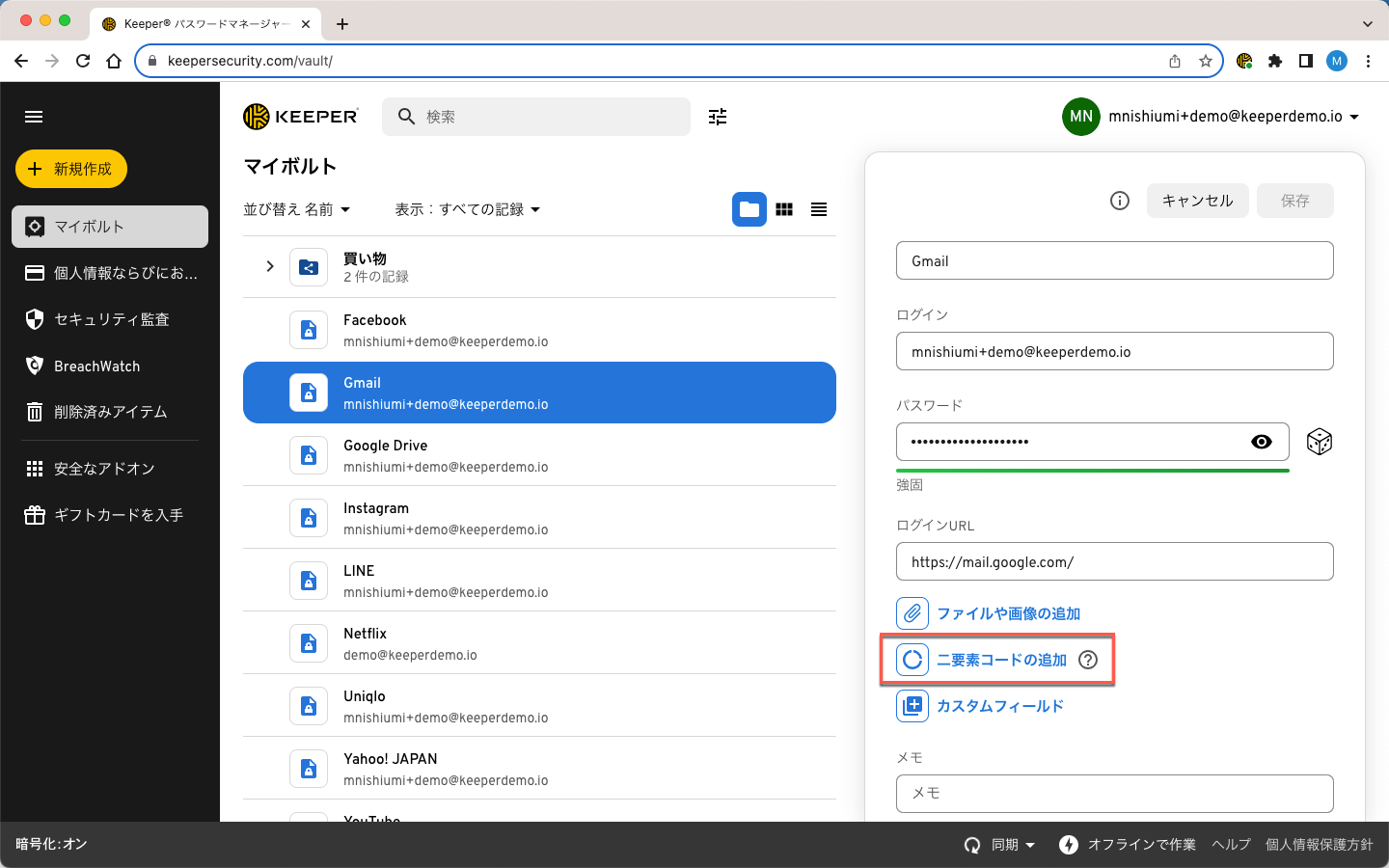This screenshot has width=1389, height=868.
Task: Open the hamburger menu in sidebar
Action: [x=34, y=117]
